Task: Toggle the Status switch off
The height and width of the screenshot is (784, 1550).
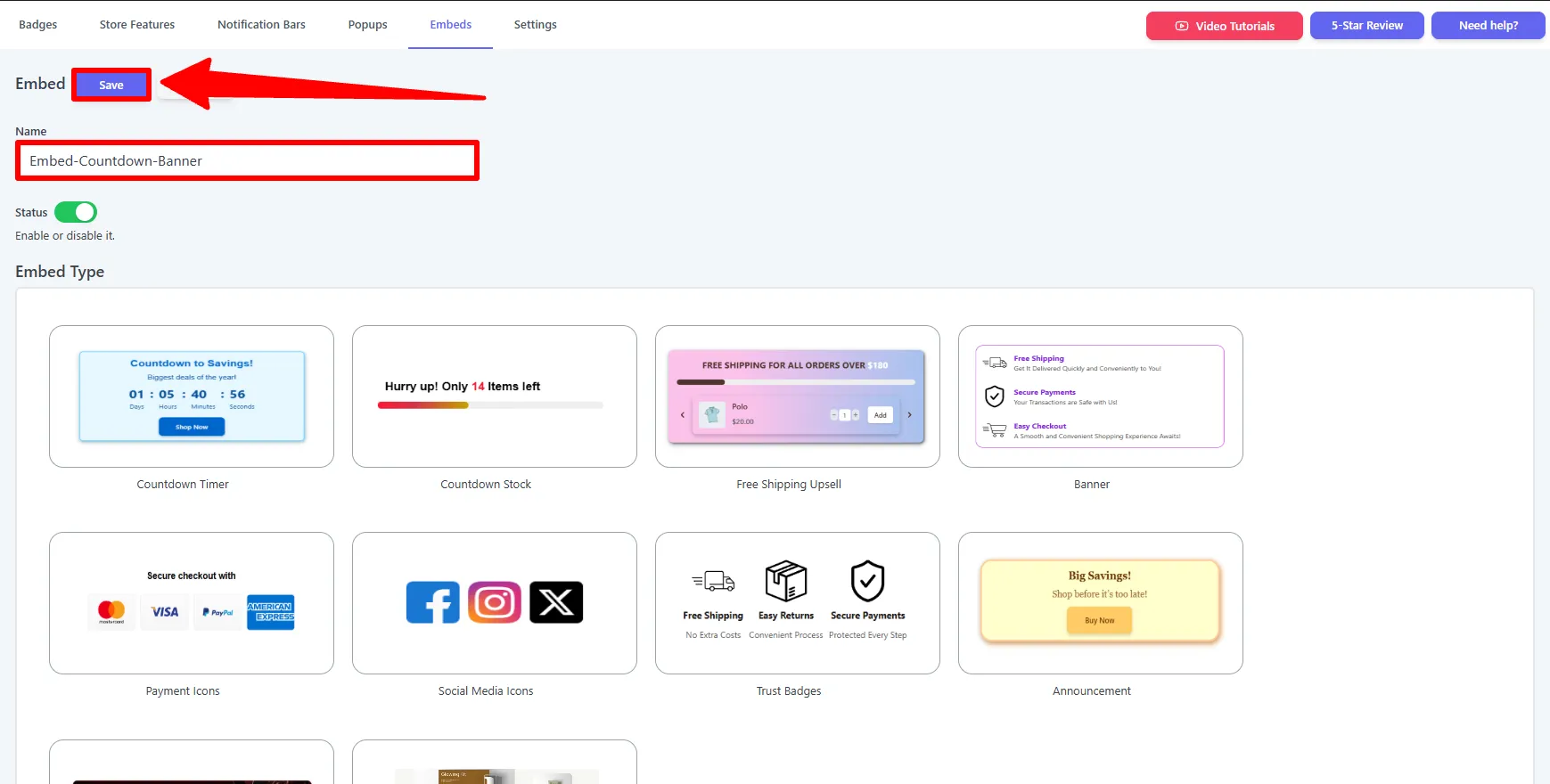Action: (x=76, y=212)
